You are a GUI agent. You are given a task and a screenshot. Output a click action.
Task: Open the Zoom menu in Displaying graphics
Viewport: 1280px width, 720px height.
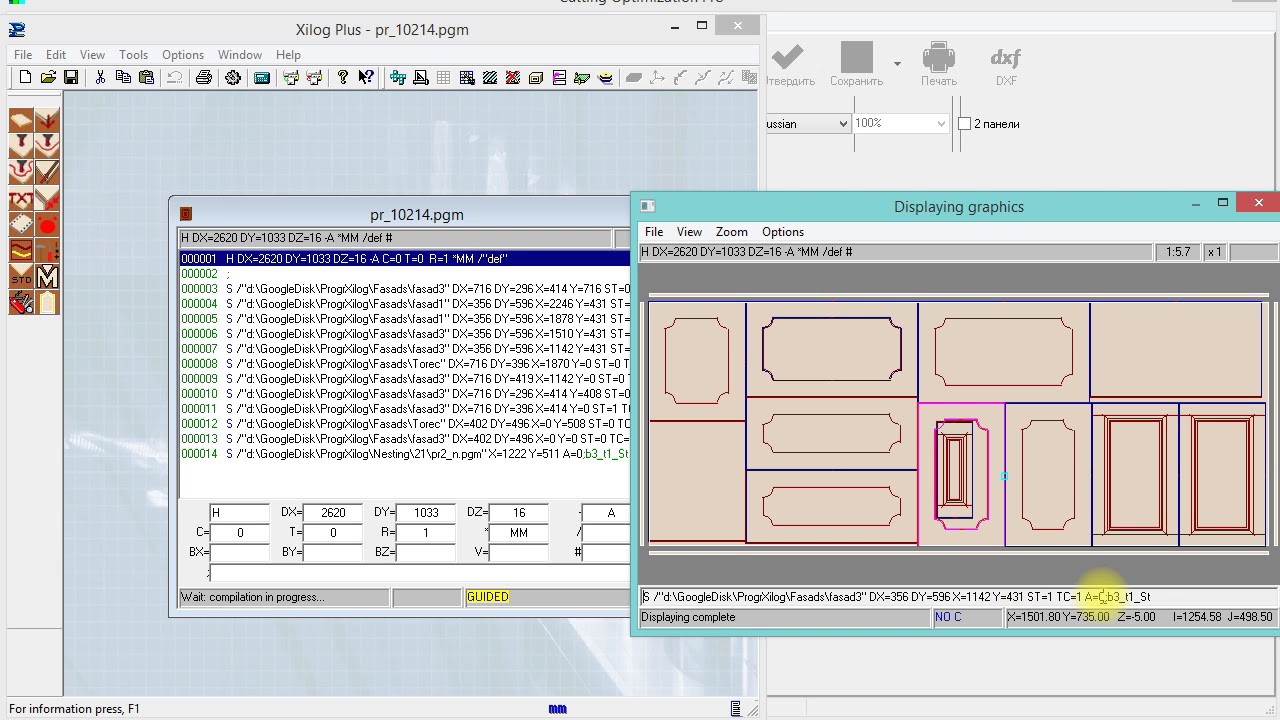(731, 231)
